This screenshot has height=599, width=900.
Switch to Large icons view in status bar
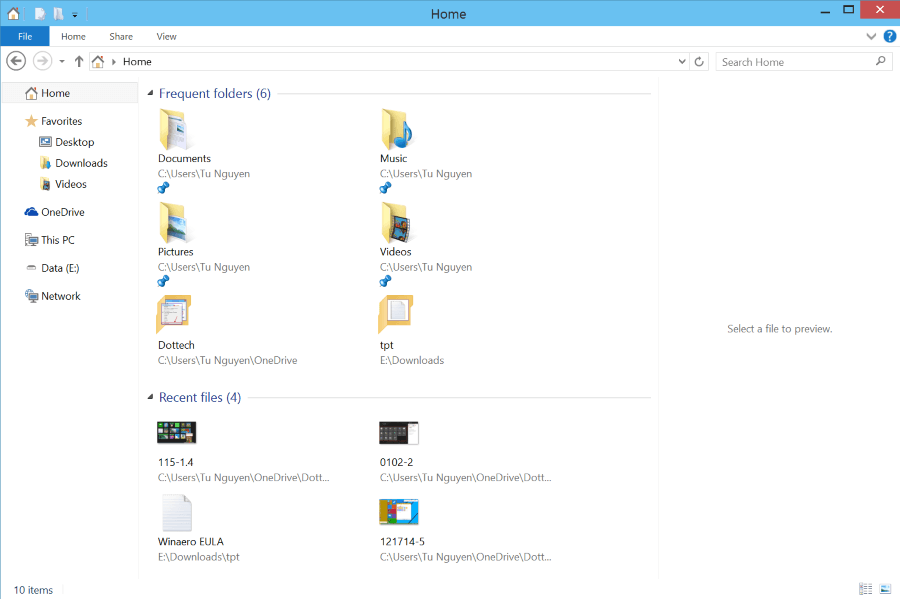[885, 589]
